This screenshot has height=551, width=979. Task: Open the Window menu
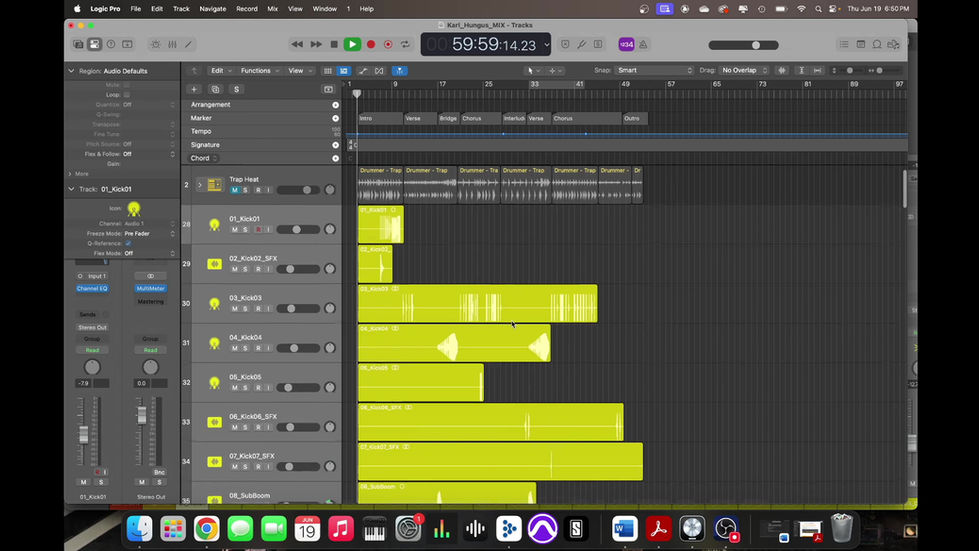(x=325, y=9)
